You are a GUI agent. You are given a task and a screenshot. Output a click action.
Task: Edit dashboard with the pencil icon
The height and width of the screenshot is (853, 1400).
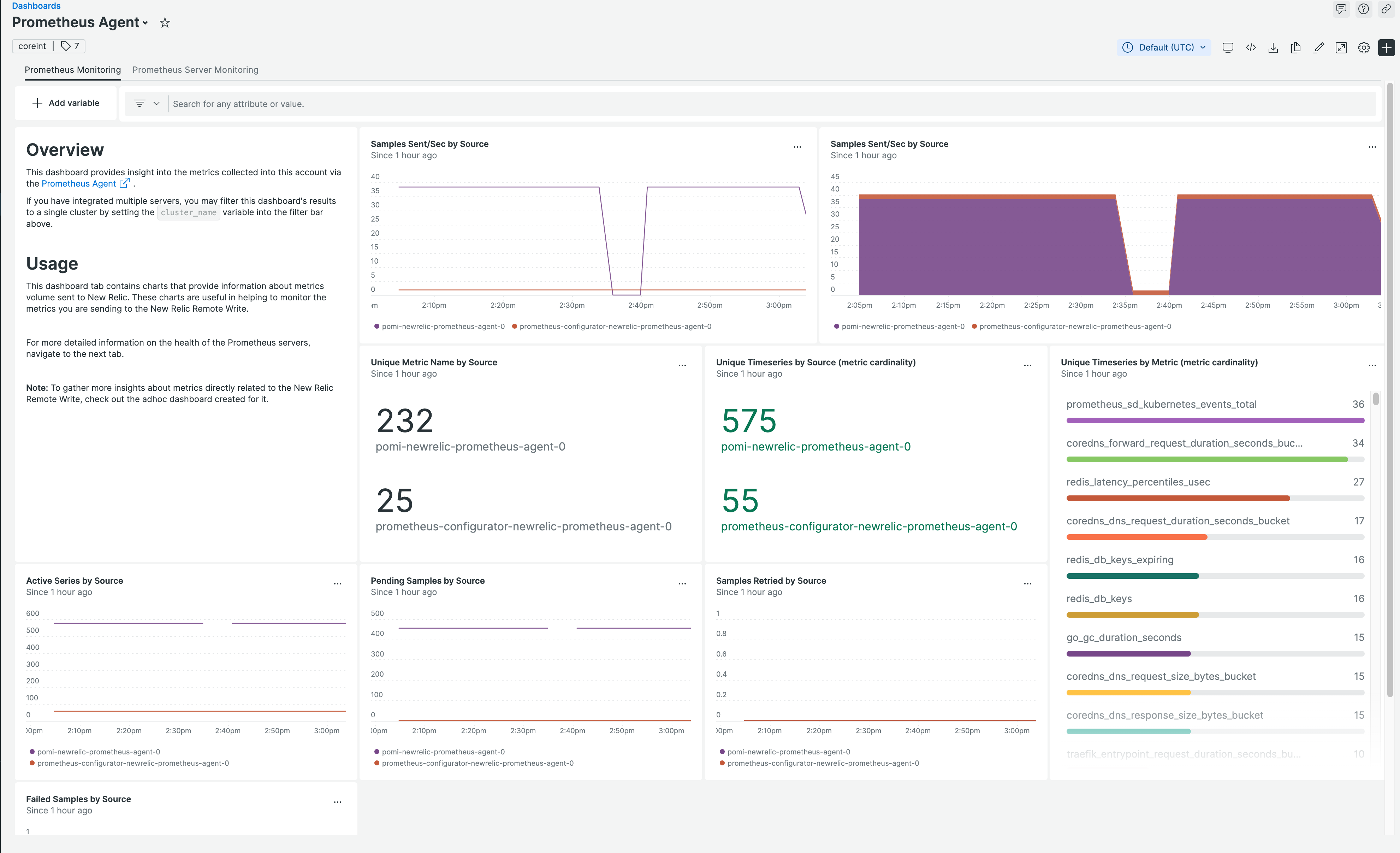click(1319, 48)
